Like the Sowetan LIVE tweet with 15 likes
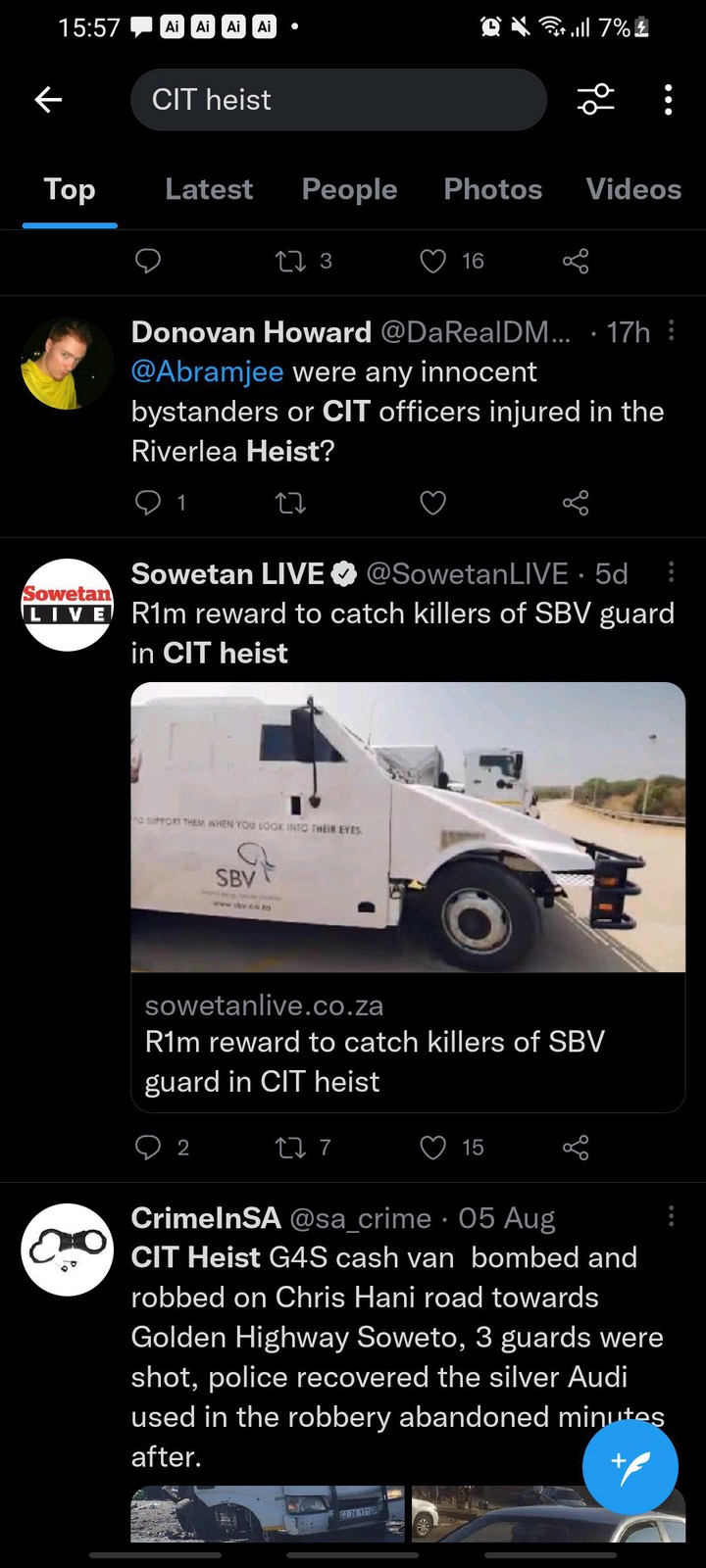The width and height of the screenshot is (706, 1568). point(432,1148)
